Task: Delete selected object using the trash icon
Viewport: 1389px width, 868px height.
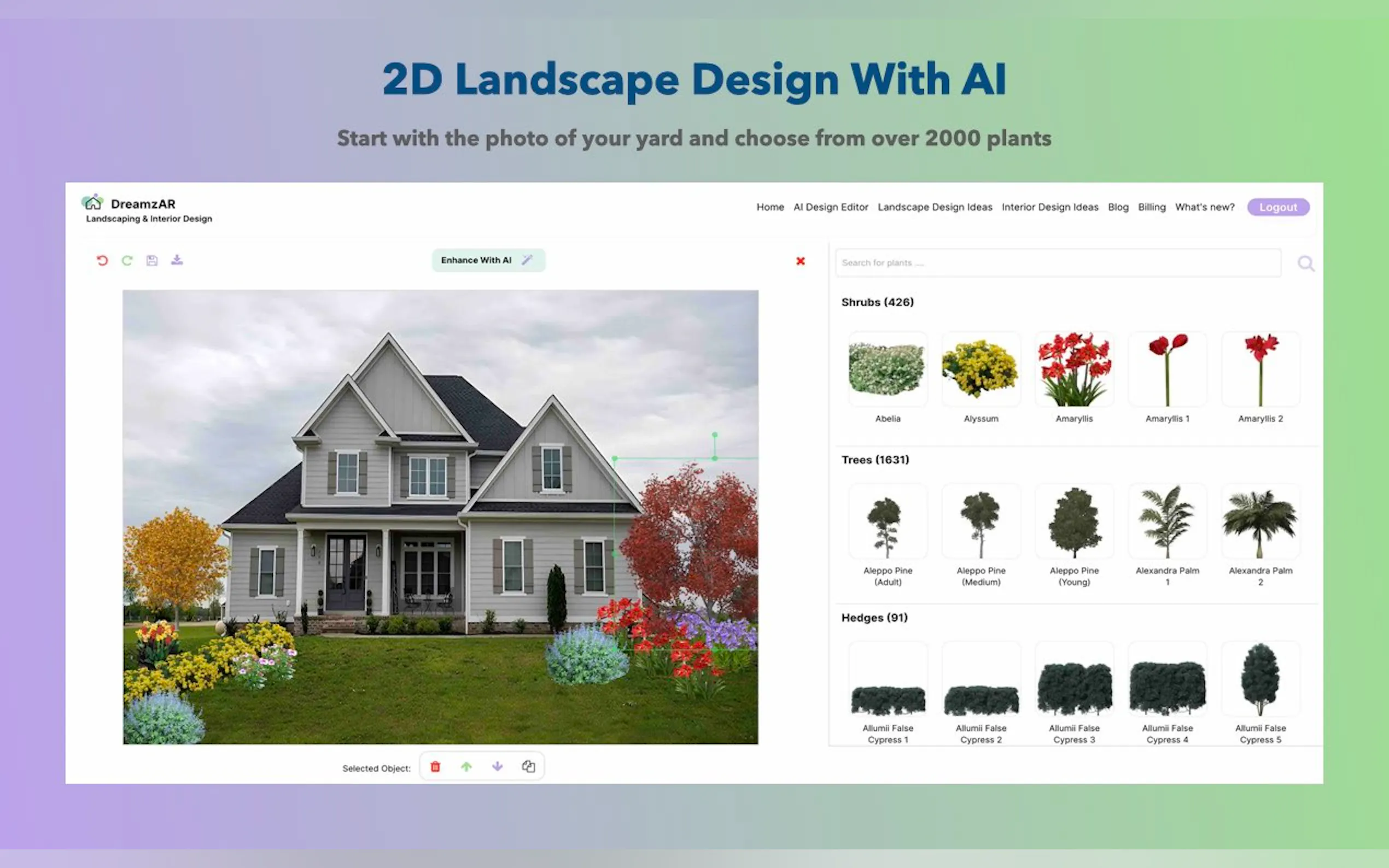Action: click(x=435, y=766)
